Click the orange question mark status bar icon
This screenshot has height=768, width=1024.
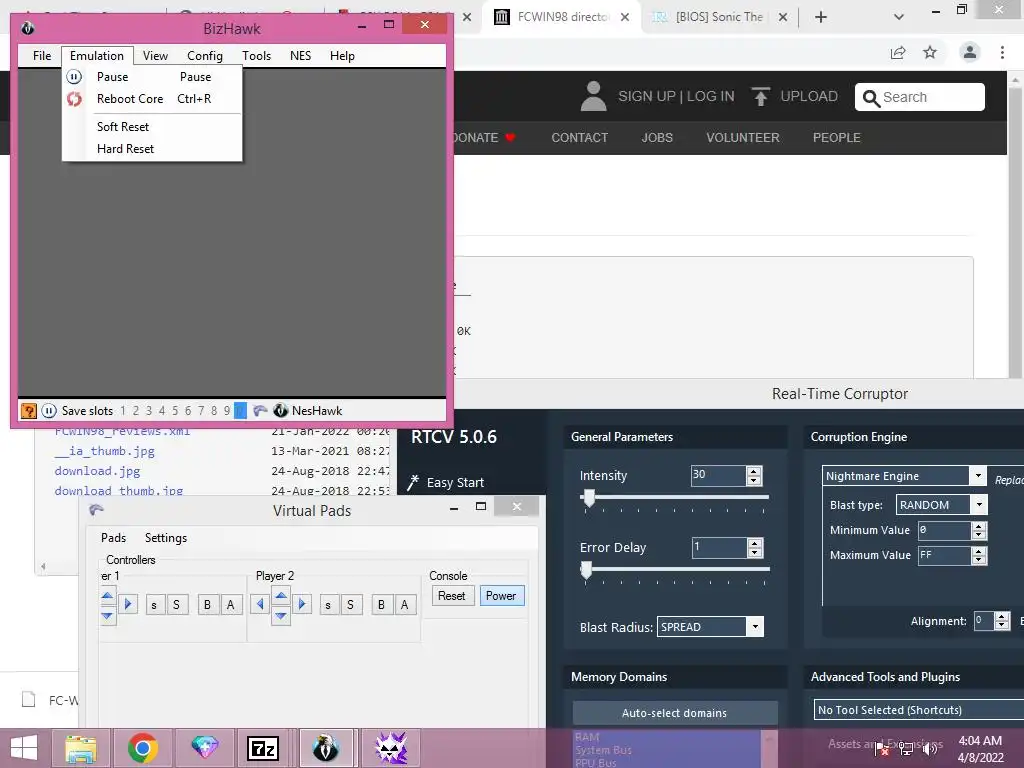[x=29, y=411]
